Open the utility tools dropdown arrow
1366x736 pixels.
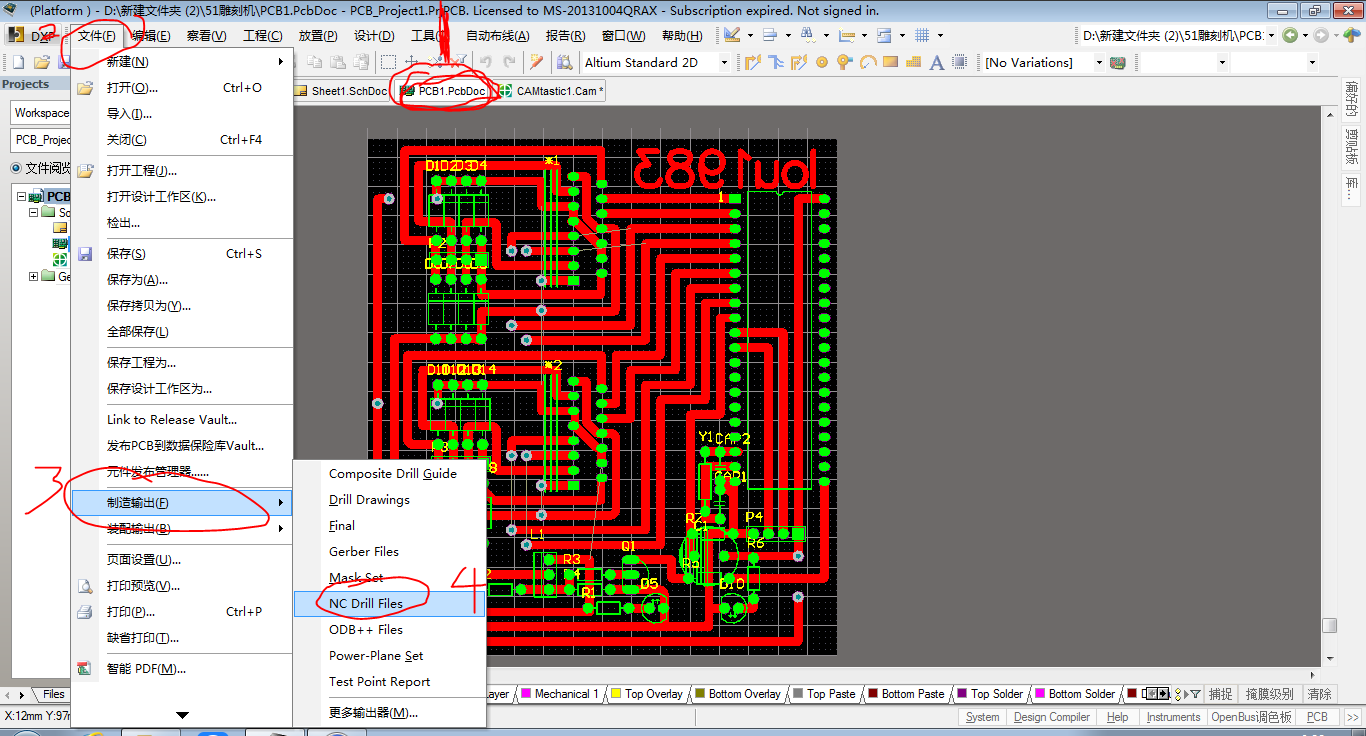(x=750, y=35)
